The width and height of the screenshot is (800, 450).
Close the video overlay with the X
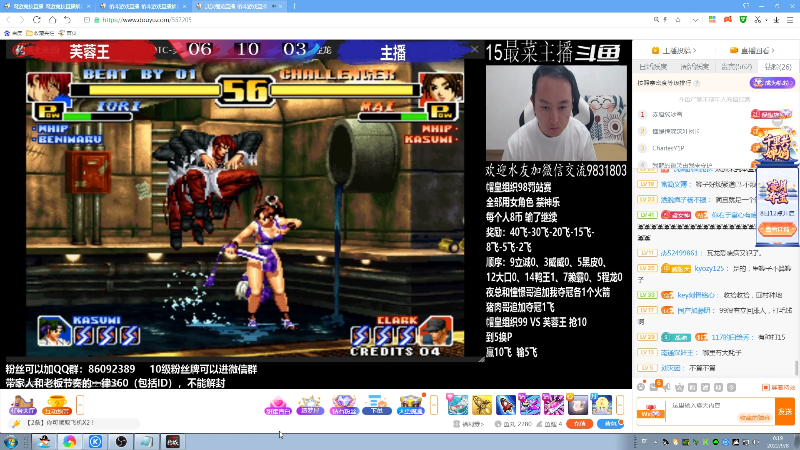[474, 49]
